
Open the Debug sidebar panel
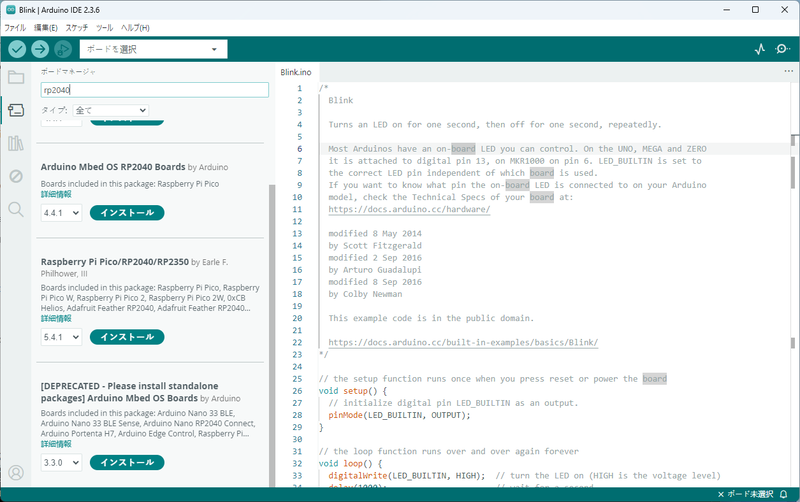pyautogui.click(x=16, y=176)
